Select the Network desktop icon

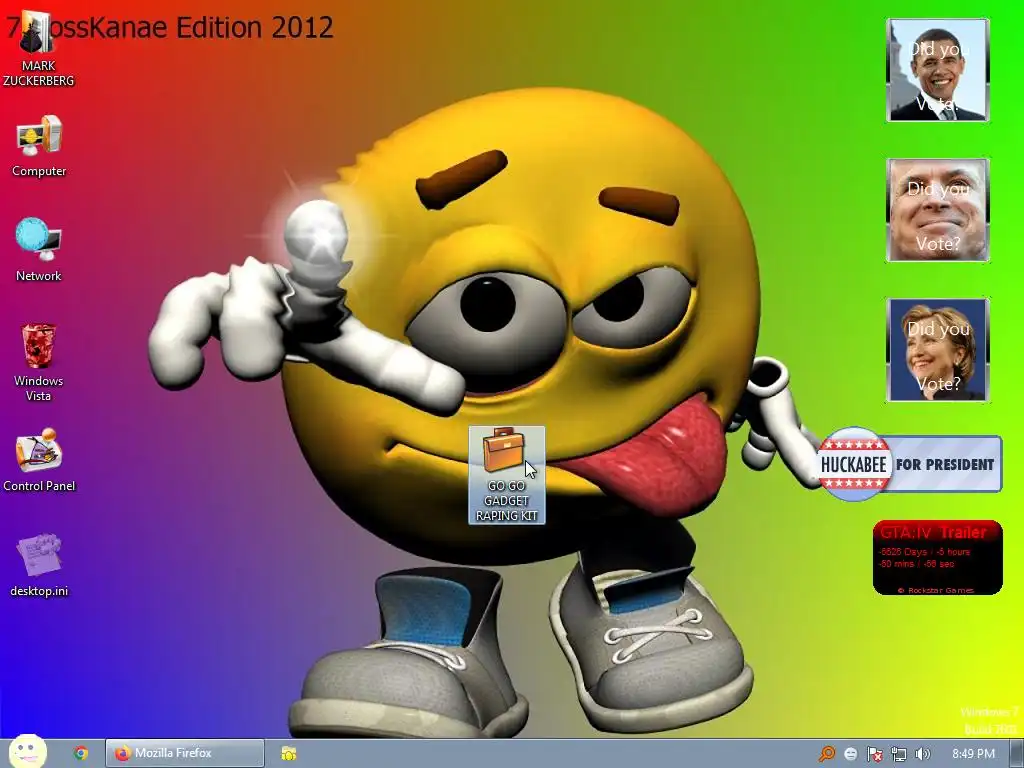pos(39,249)
